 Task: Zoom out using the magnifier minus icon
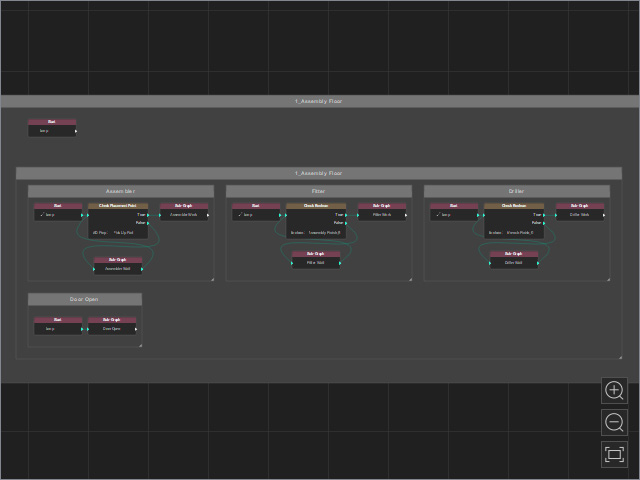click(x=614, y=422)
